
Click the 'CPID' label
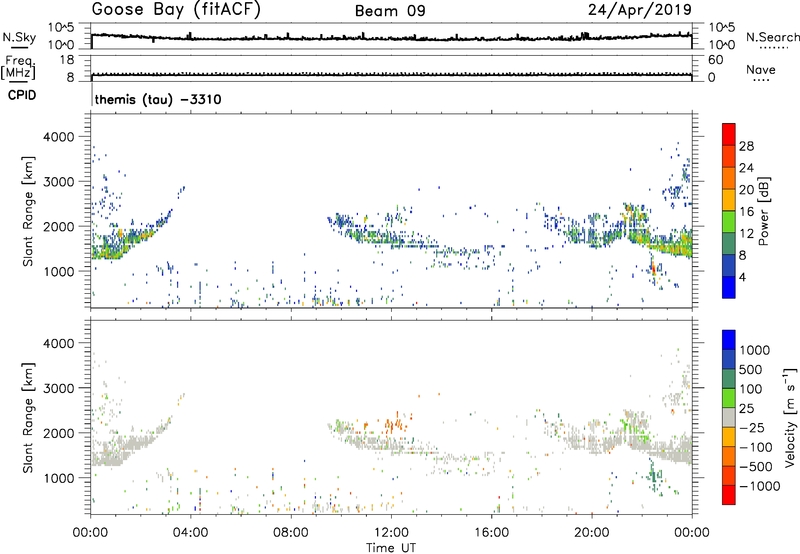click(x=22, y=95)
